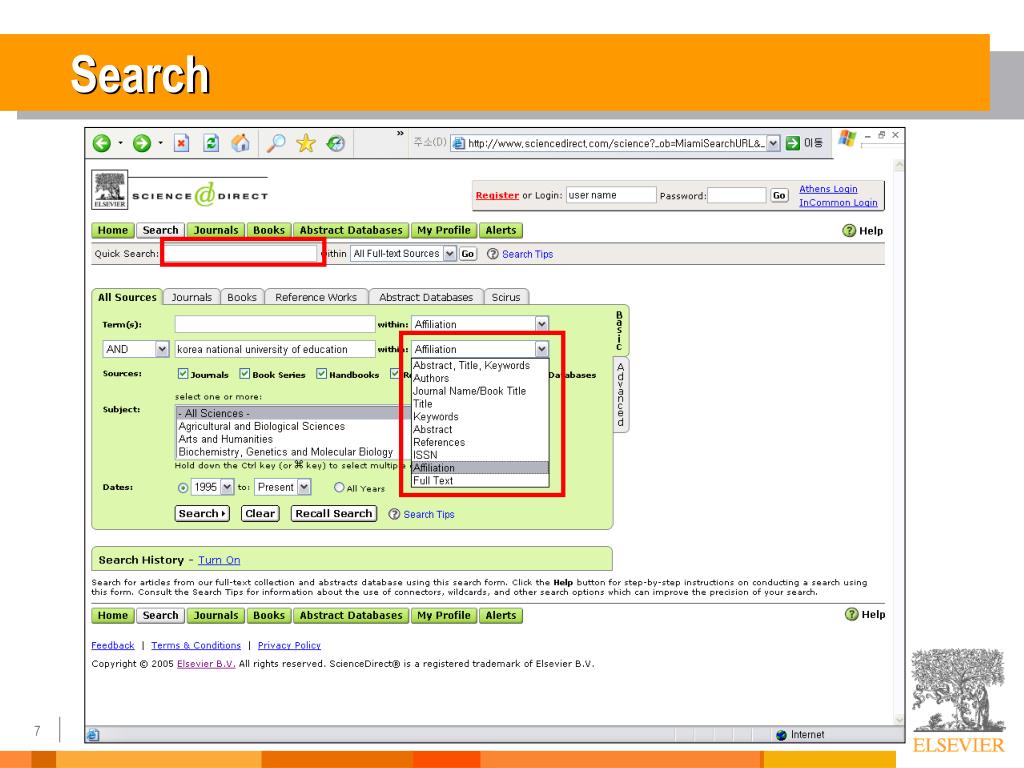The width and height of the screenshot is (1024, 768).
Task: Click the Search button in the form
Action: click(x=202, y=513)
